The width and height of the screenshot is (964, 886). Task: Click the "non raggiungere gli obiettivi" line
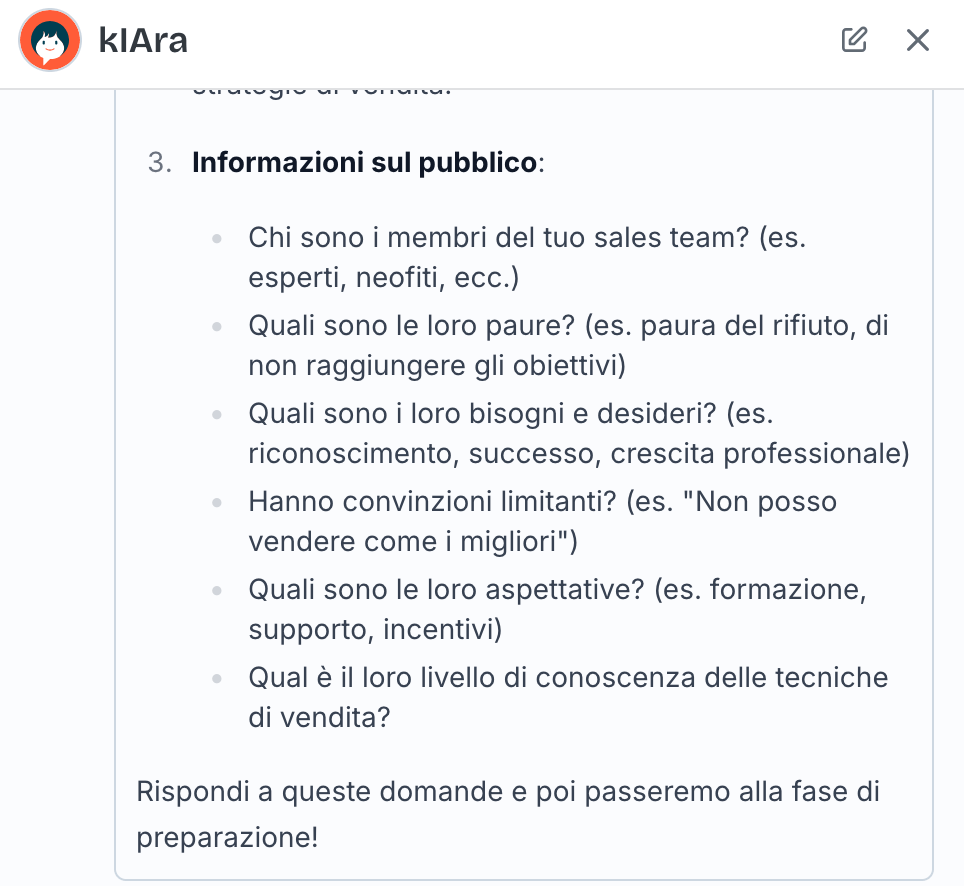437,365
